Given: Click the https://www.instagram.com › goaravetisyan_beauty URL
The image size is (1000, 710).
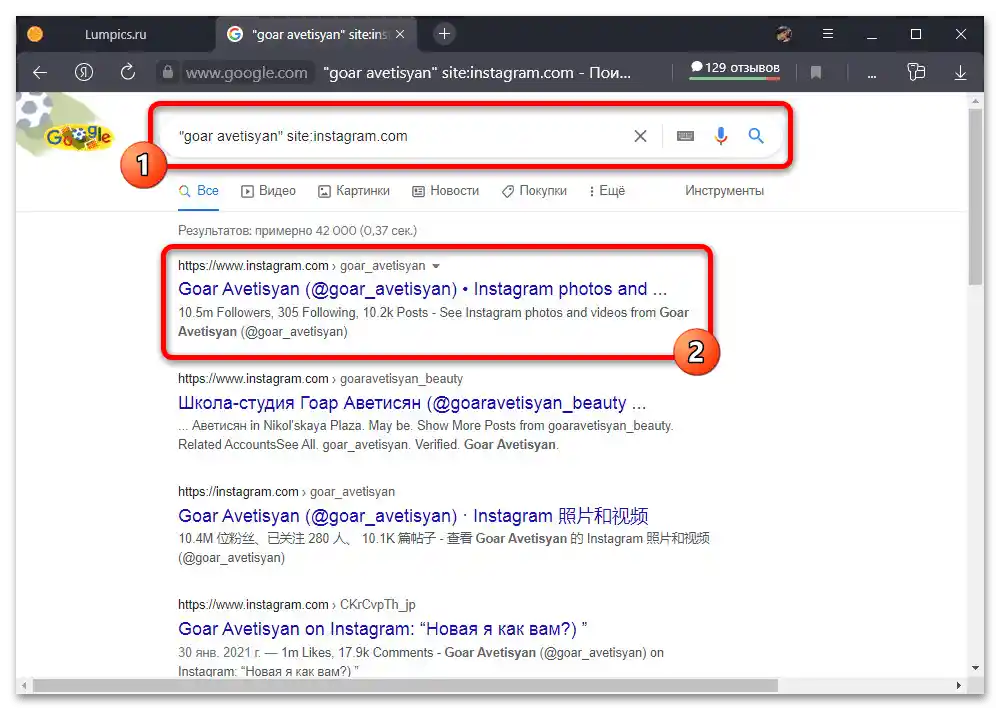Looking at the screenshot, I should pos(320,379).
